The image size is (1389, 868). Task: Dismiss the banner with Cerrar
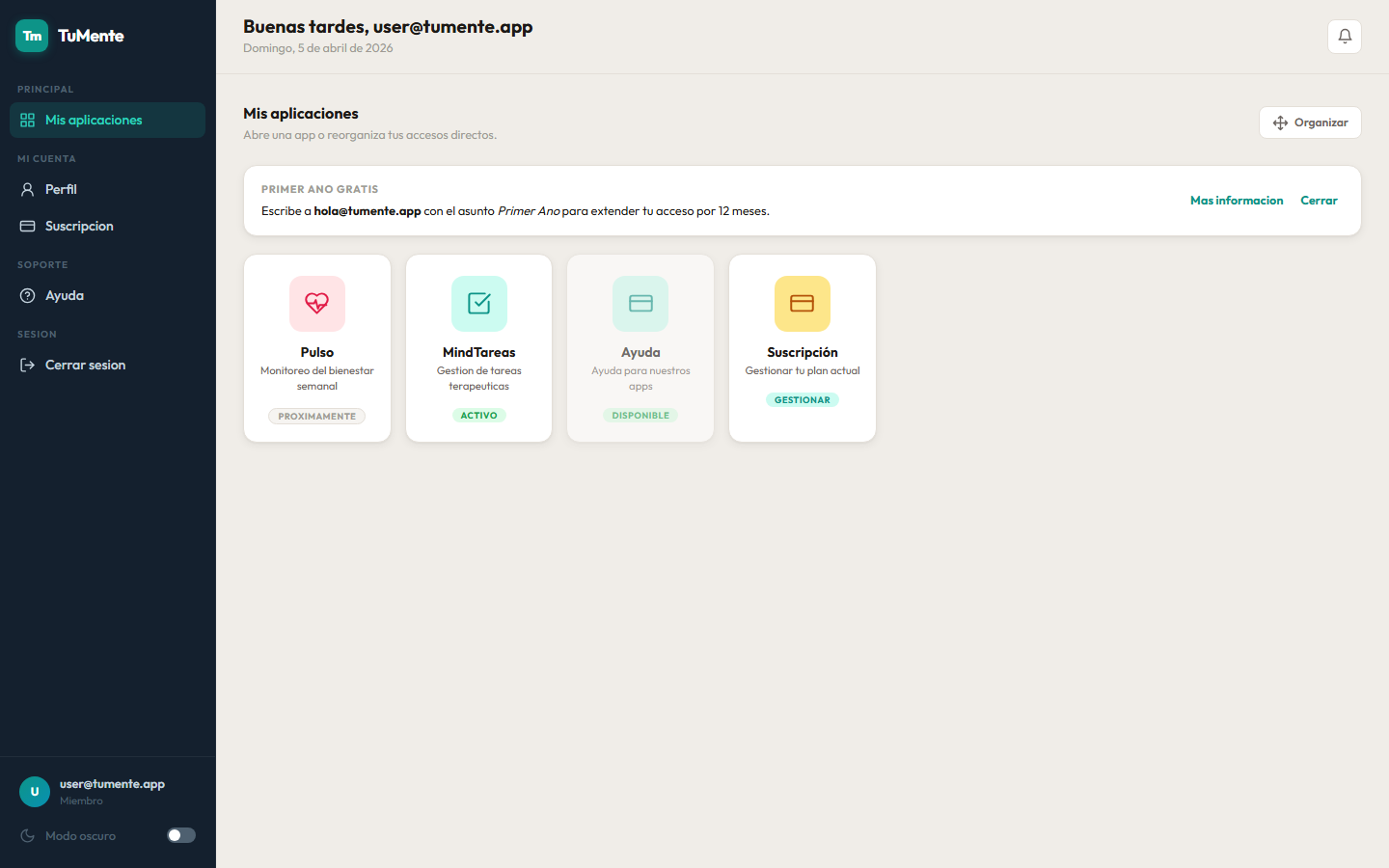point(1319,201)
